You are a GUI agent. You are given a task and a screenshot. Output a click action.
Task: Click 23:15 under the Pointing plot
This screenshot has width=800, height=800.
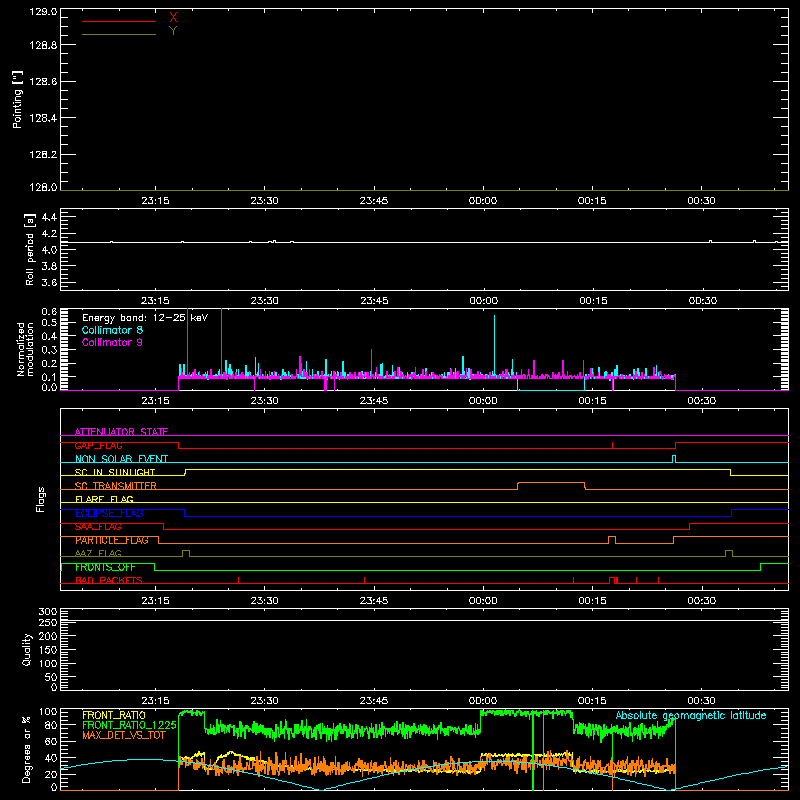click(155, 201)
